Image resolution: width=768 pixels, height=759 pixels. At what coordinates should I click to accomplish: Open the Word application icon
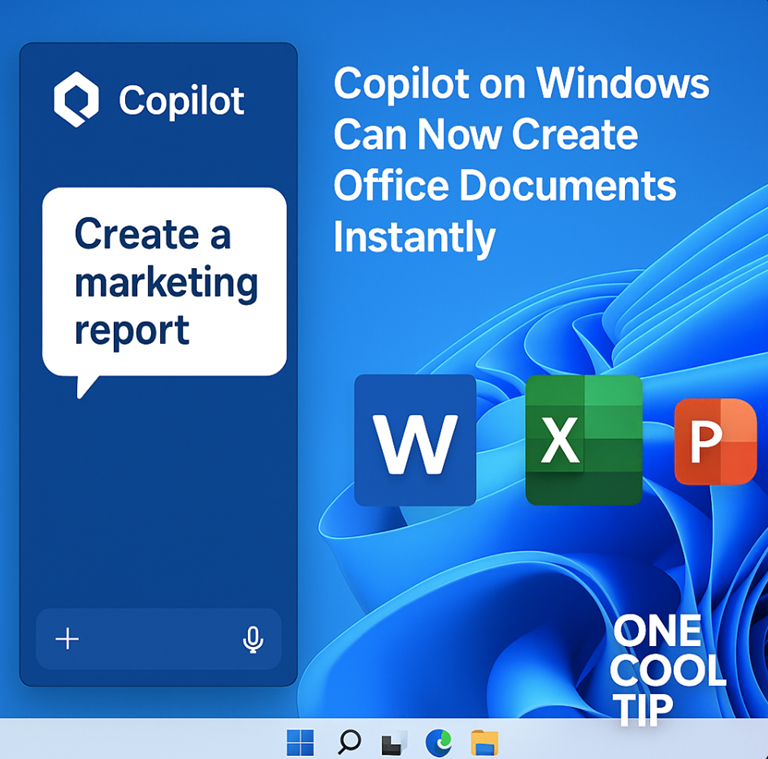coord(414,440)
